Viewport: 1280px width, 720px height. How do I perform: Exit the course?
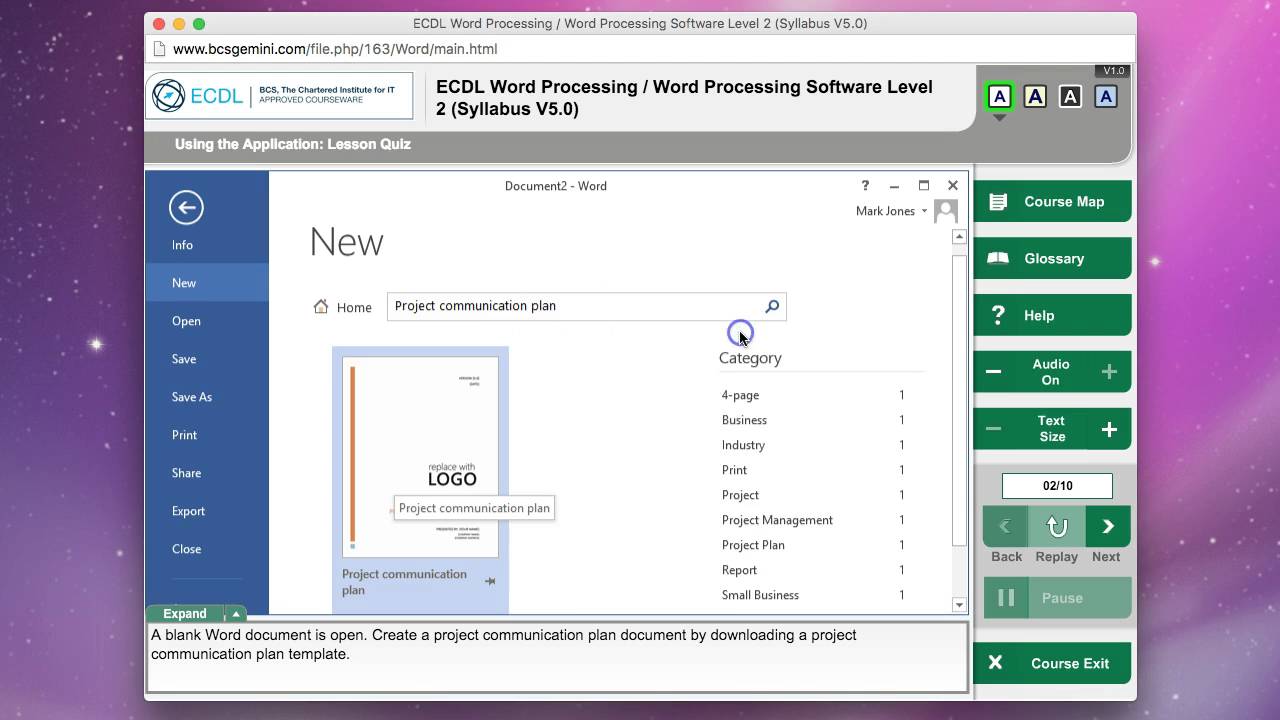click(1054, 663)
